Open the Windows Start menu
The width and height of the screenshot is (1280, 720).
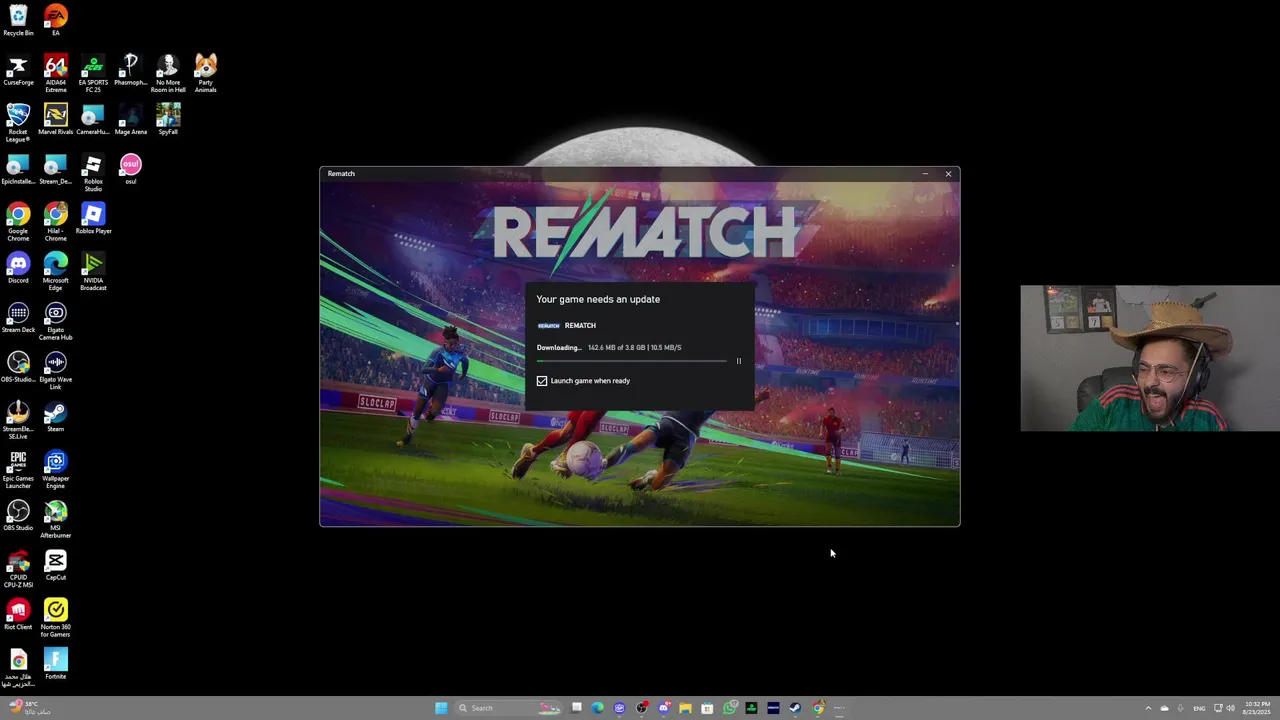[441, 708]
